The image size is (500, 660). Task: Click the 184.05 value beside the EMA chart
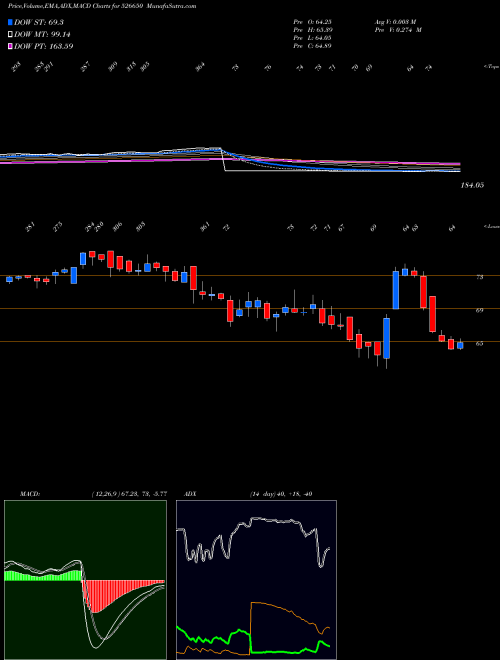click(x=472, y=185)
